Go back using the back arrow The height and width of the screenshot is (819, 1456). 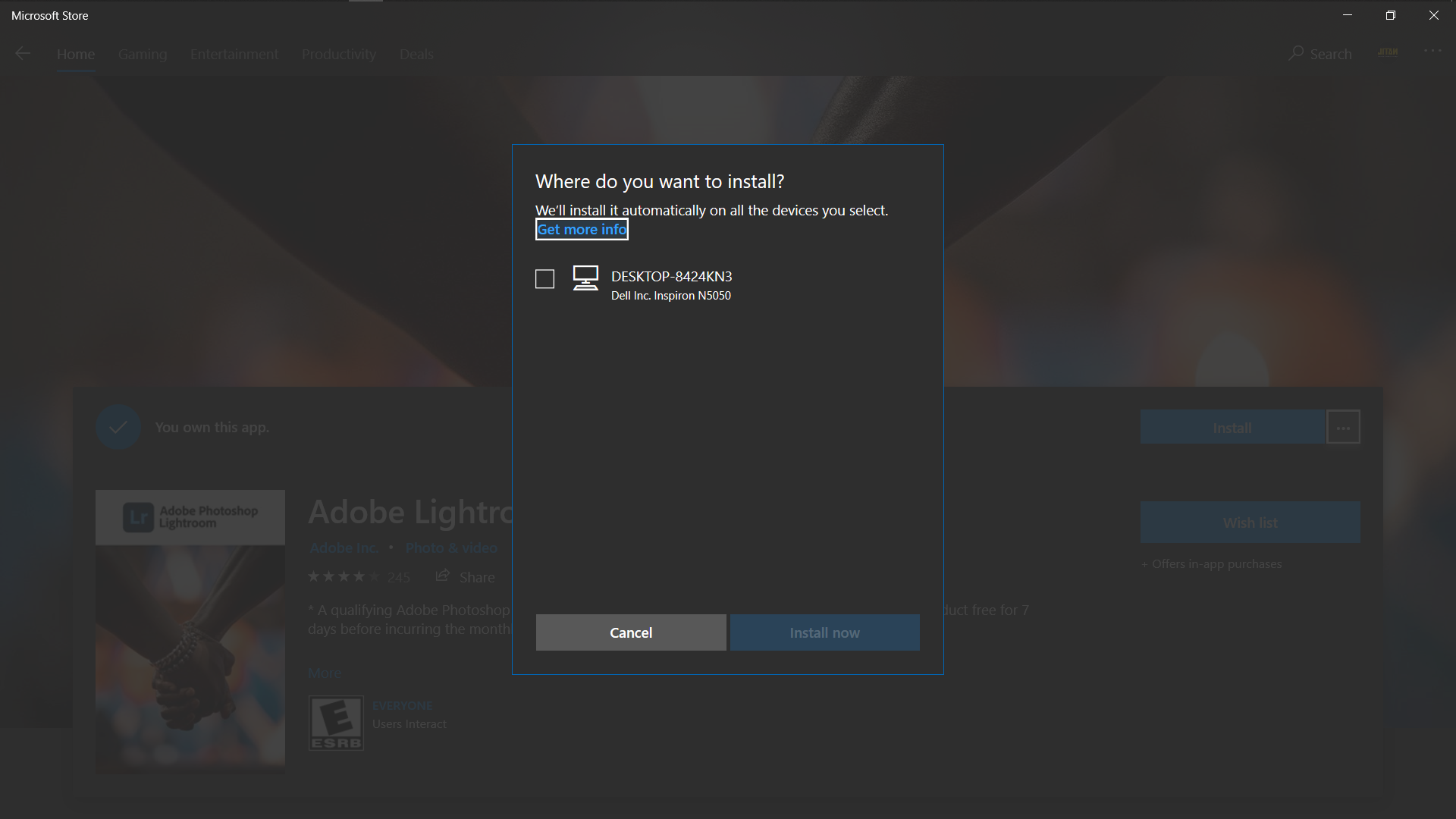tap(23, 53)
